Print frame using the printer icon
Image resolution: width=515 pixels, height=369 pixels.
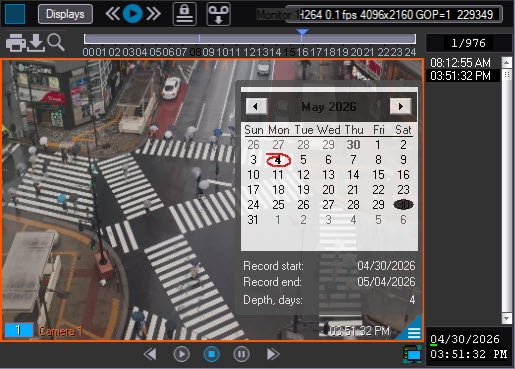pyautogui.click(x=15, y=43)
